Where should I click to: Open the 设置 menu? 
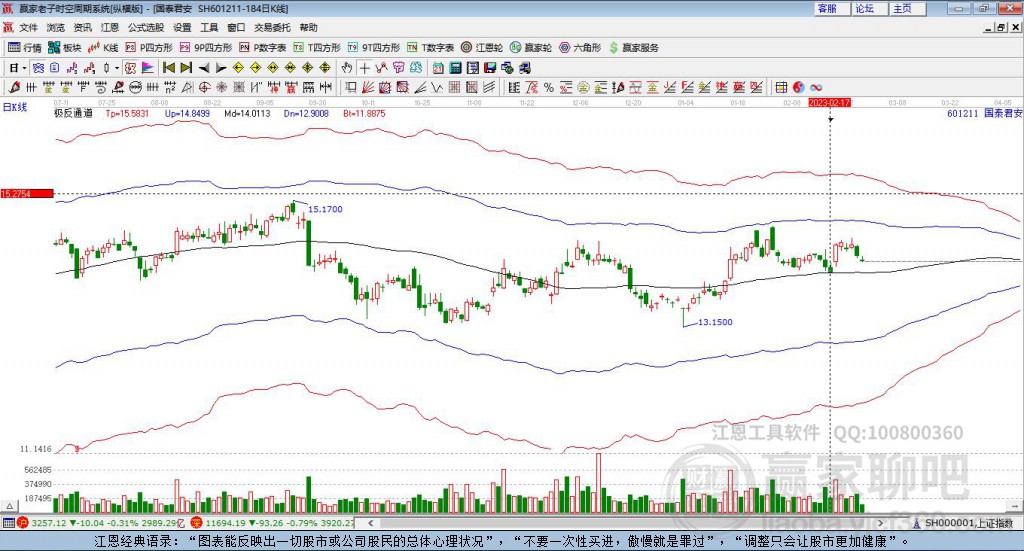pyautogui.click(x=182, y=27)
